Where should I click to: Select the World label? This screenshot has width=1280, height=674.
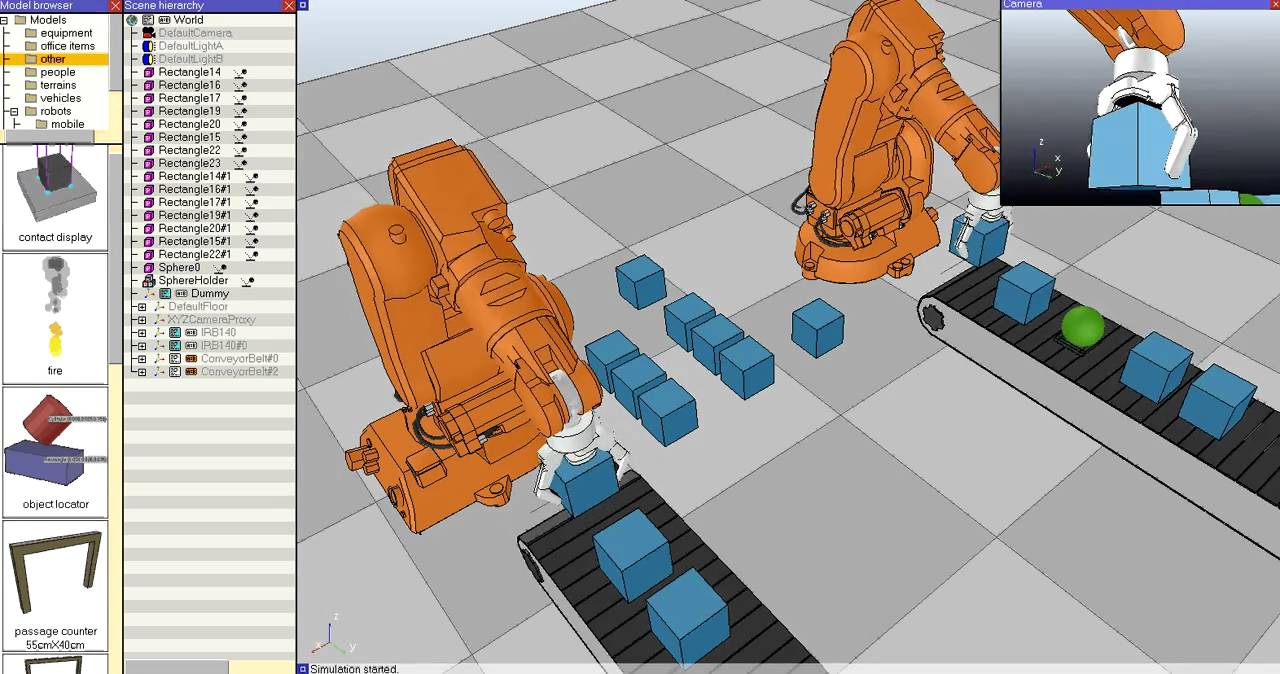(188, 20)
